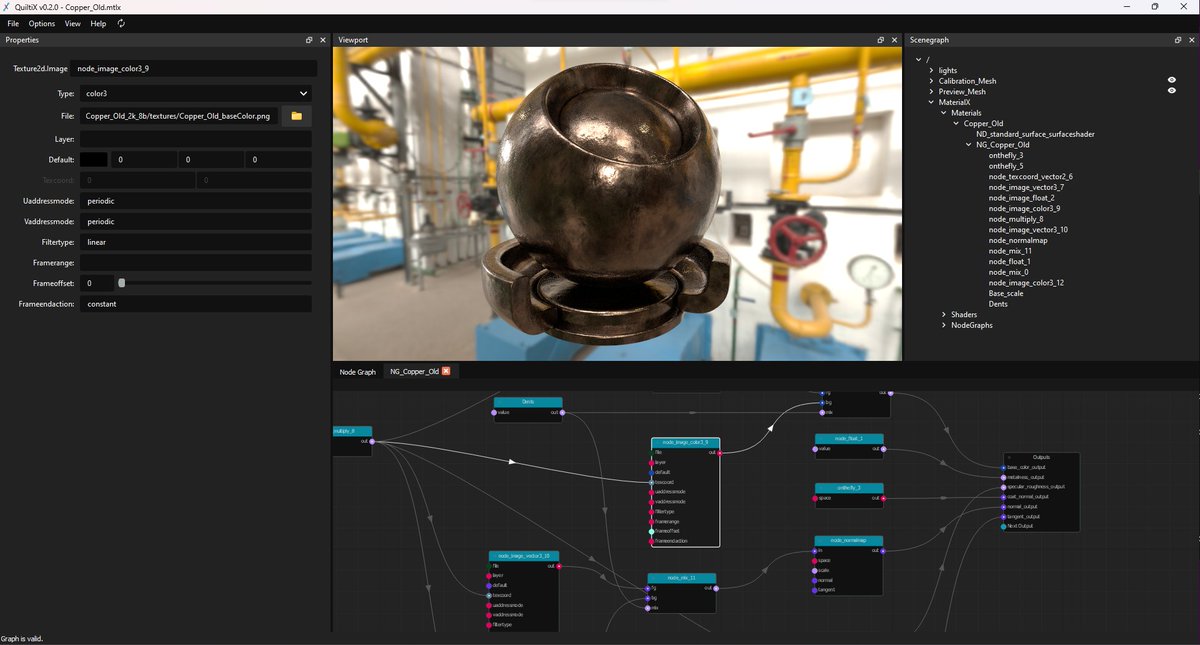Viewport: 1200px width, 645px height.
Task: Click the reload icon in menu bar
Action: pyautogui.click(x=122, y=23)
